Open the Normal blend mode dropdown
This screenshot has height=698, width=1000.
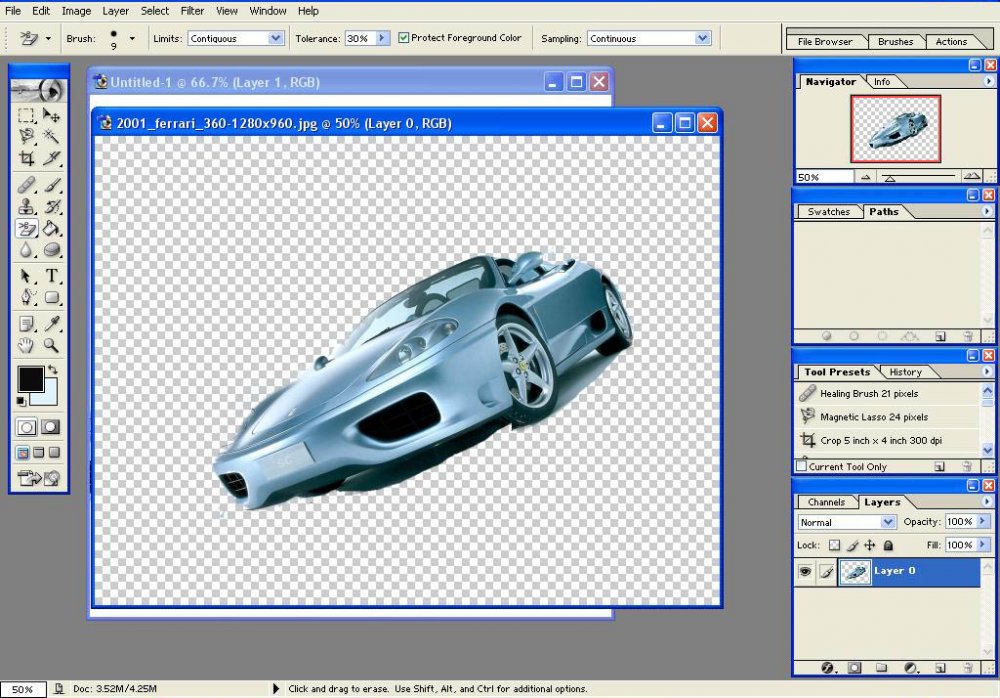pyautogui.click(x=846, y=522)
